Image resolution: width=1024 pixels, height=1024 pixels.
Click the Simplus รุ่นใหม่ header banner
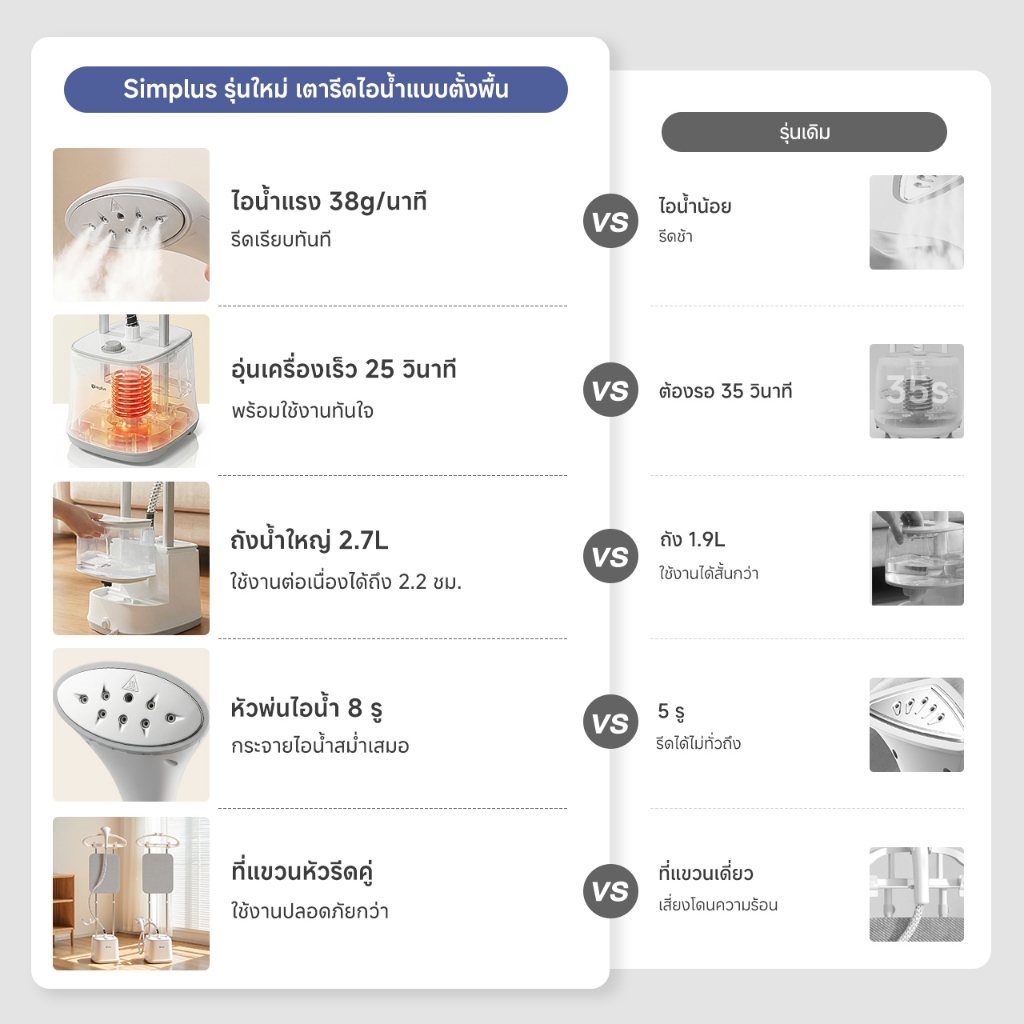click(x=316, y=89)
